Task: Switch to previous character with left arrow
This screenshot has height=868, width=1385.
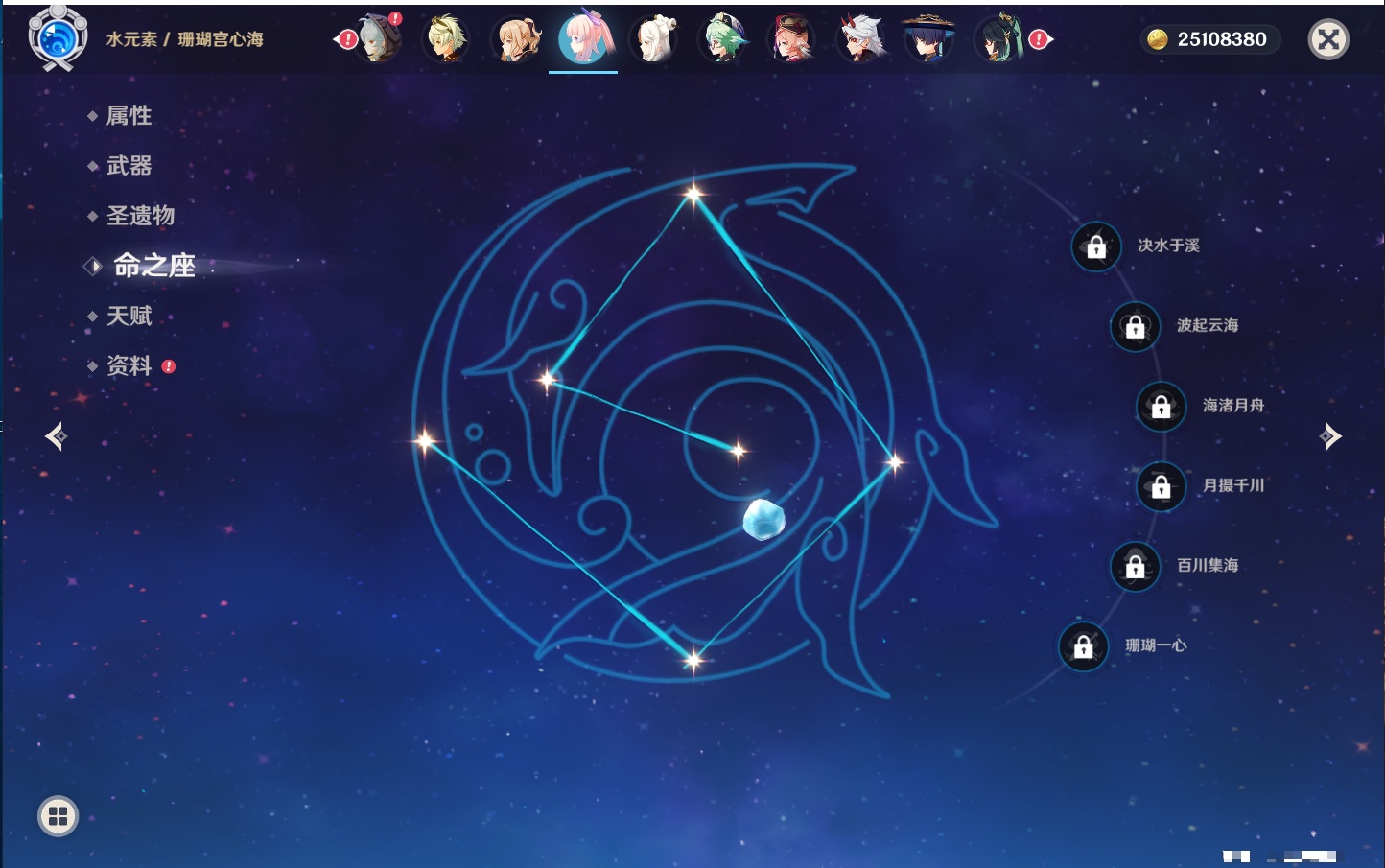Action: click(56, 436)
